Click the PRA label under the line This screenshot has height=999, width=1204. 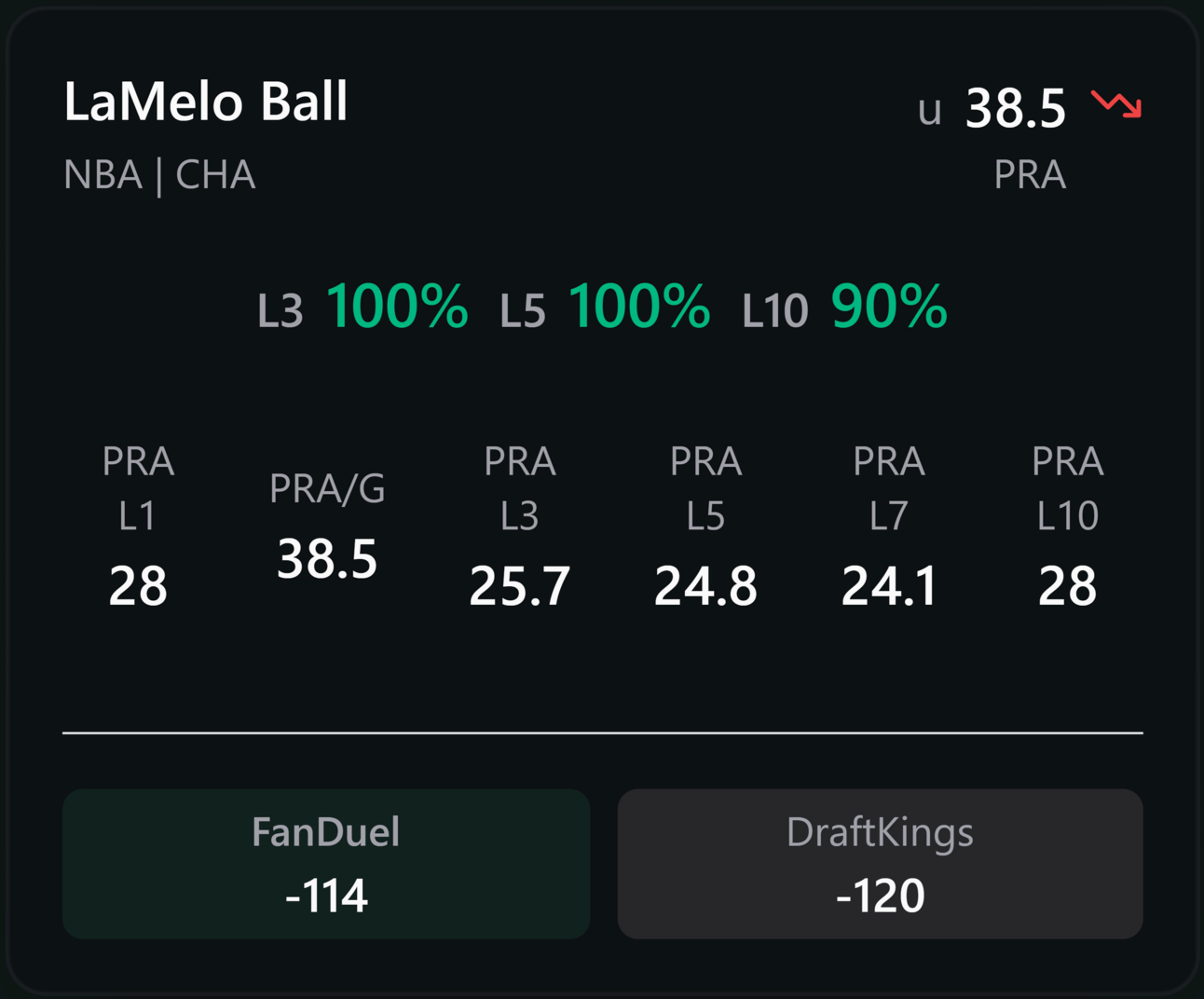[1030, 175]
